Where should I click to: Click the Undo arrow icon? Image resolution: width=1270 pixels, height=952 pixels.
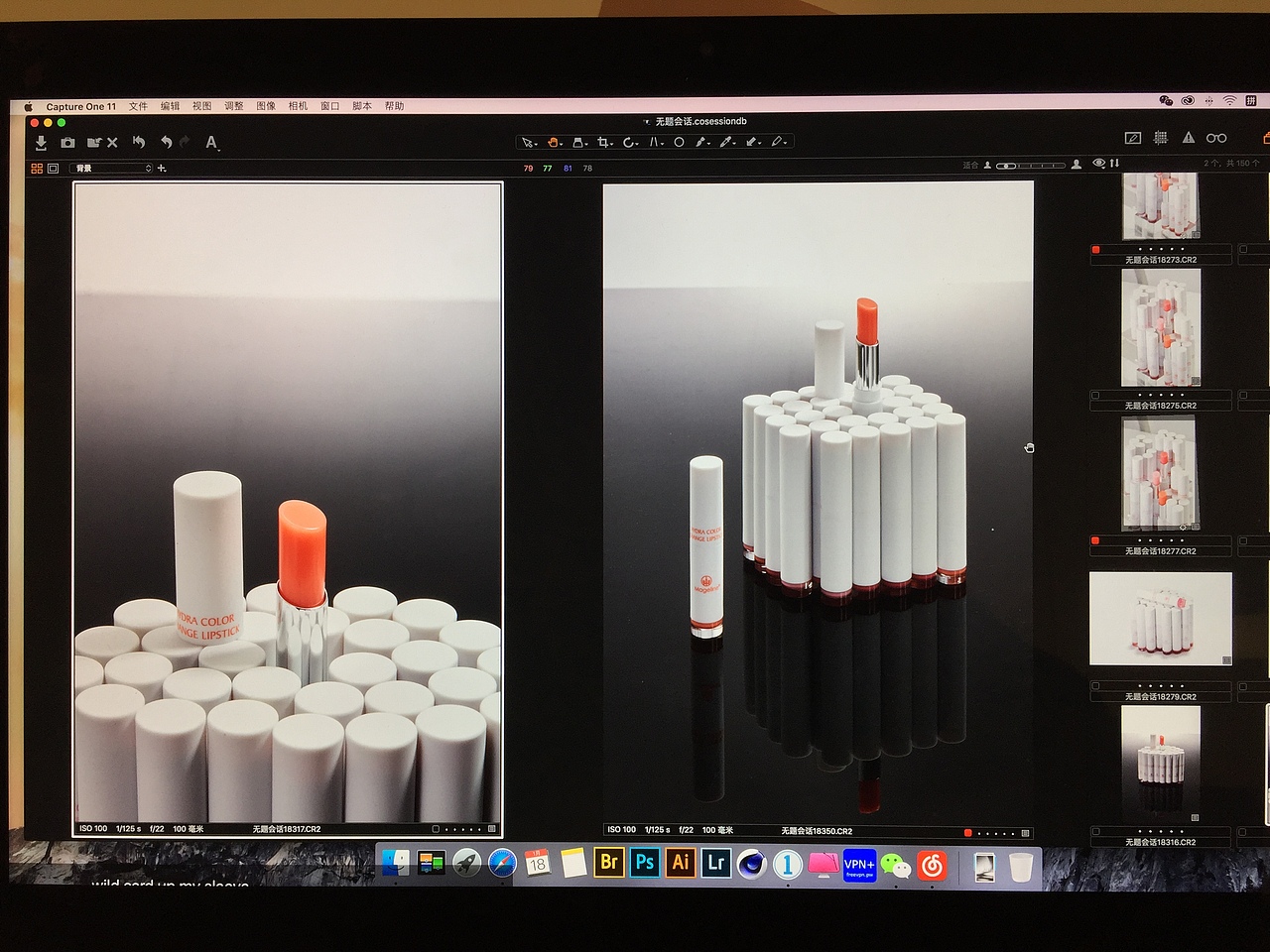coord(166,143)
